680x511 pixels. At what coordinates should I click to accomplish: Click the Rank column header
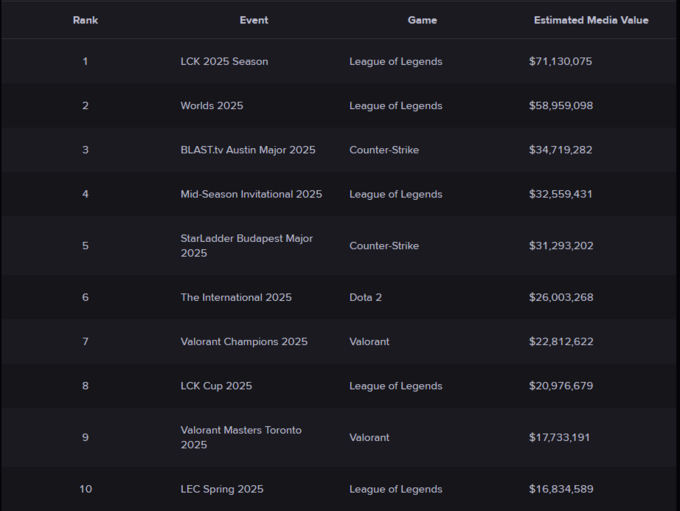click(85, 20)
